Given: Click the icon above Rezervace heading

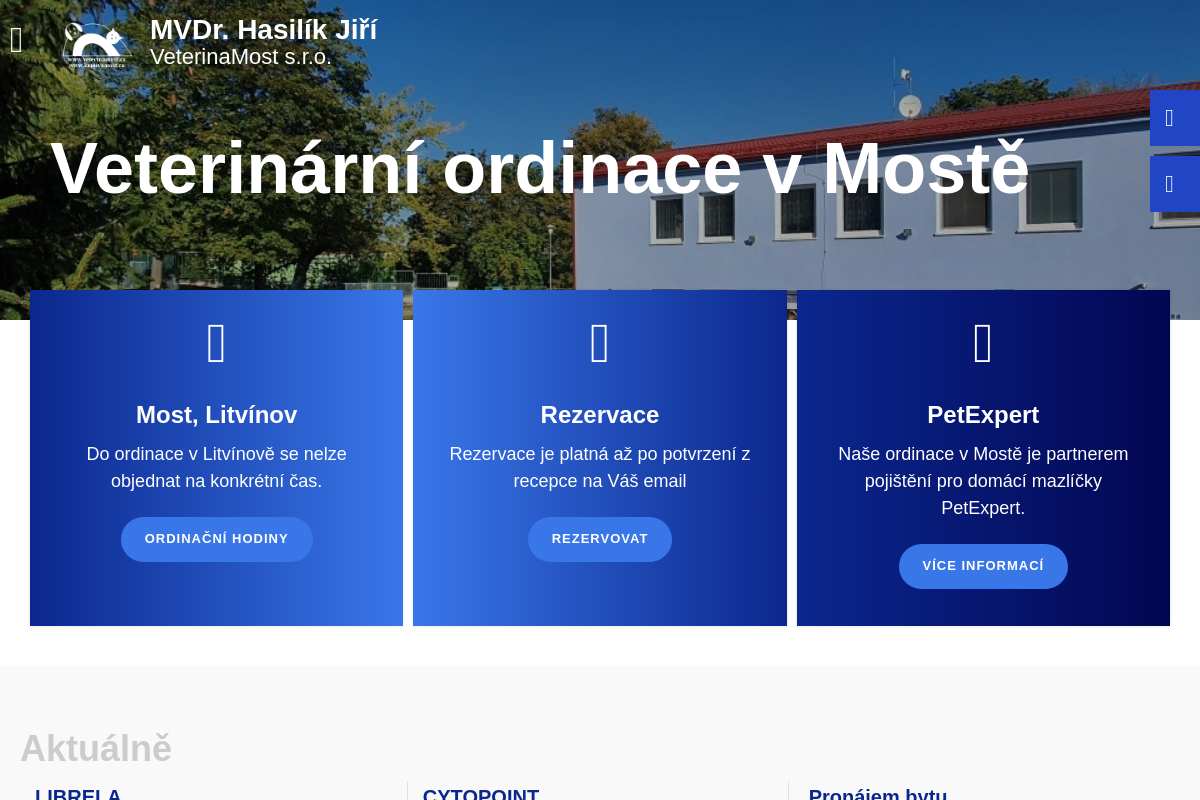Looking at the screenshot, I should tap(600, 344).
